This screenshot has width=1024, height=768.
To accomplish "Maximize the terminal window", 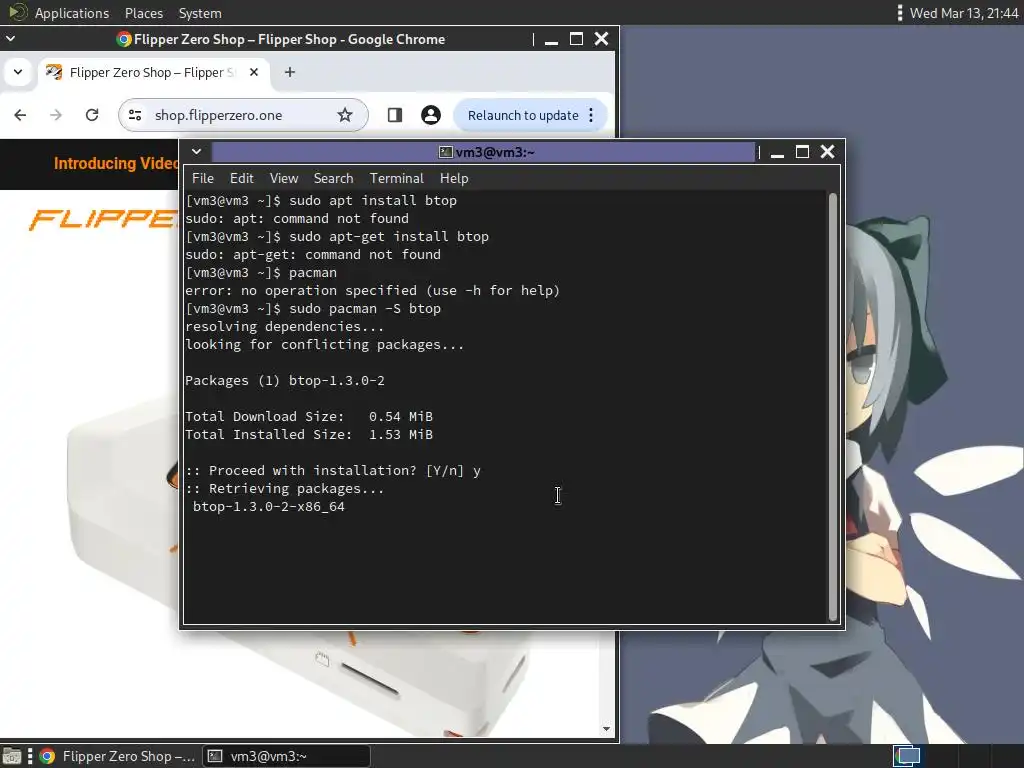I will (802, 152).
